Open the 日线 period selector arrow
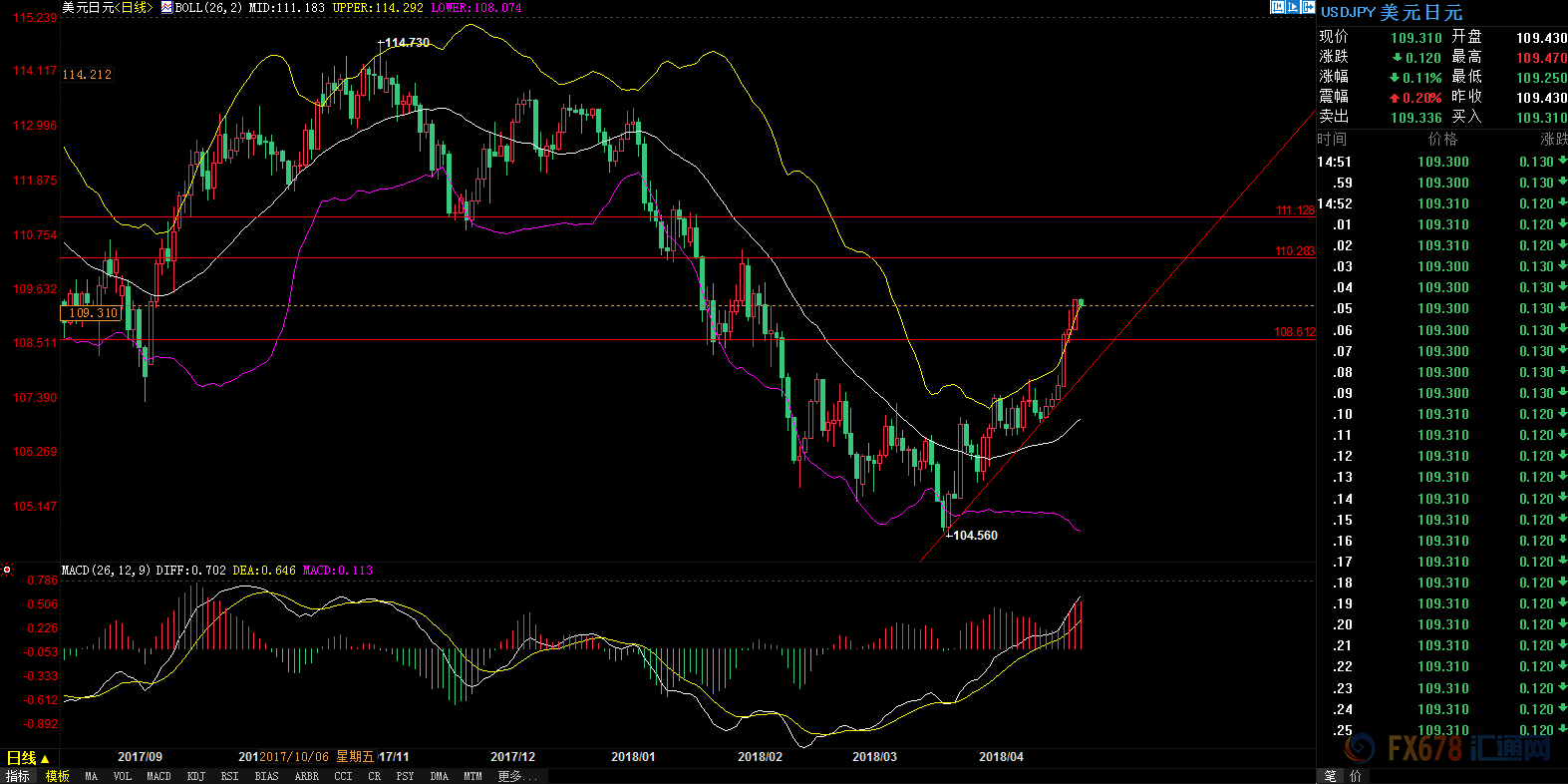This screenshot has width=1568, height=784. point(45,759)
